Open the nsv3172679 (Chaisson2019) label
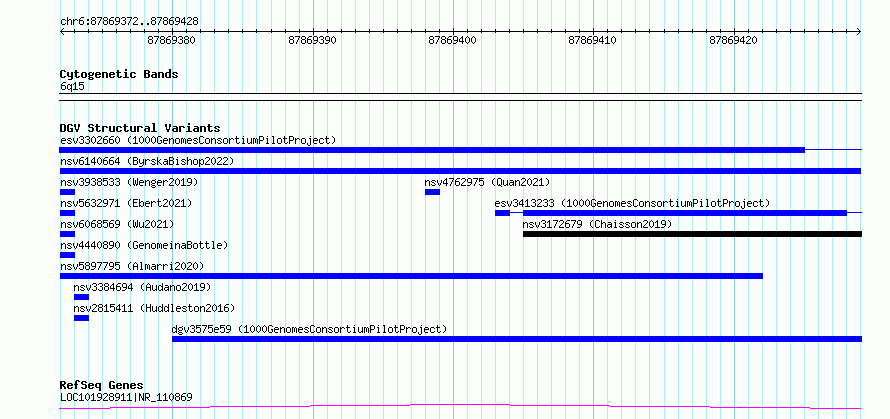Viewport: 890px width, 419px height. (597, 224)
